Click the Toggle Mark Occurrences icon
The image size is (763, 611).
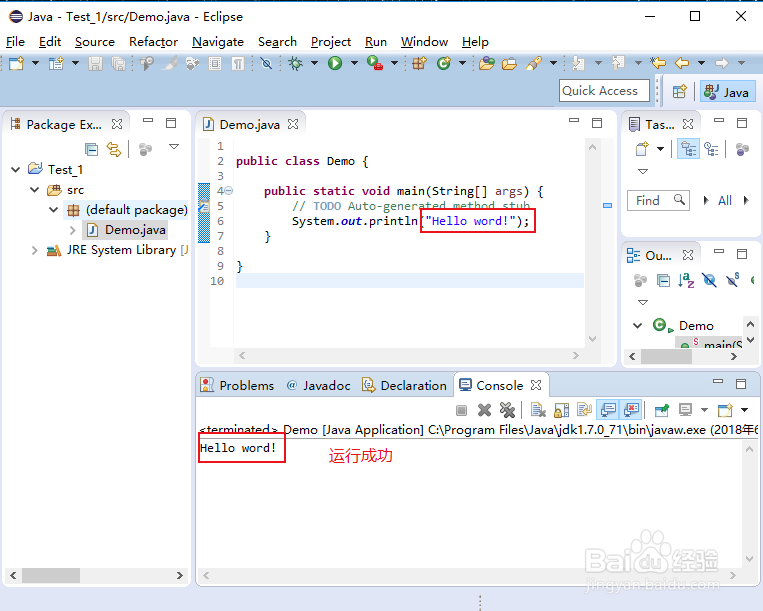coord(170,63)
